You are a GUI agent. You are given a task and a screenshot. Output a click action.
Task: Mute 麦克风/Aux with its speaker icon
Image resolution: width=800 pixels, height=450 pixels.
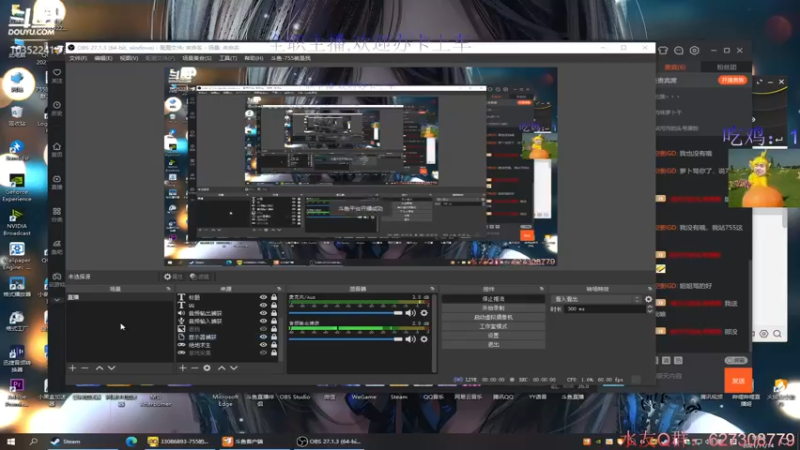tap(411, 313)
